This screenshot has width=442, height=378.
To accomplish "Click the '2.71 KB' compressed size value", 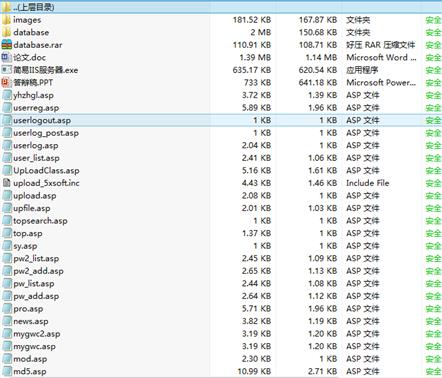I will (323, 371).
